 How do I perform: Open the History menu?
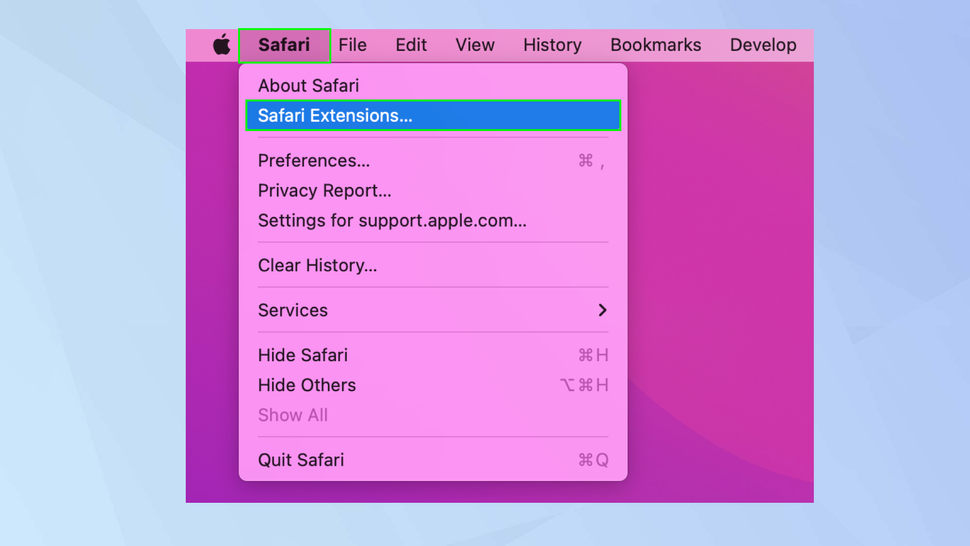tap(552, 45)
